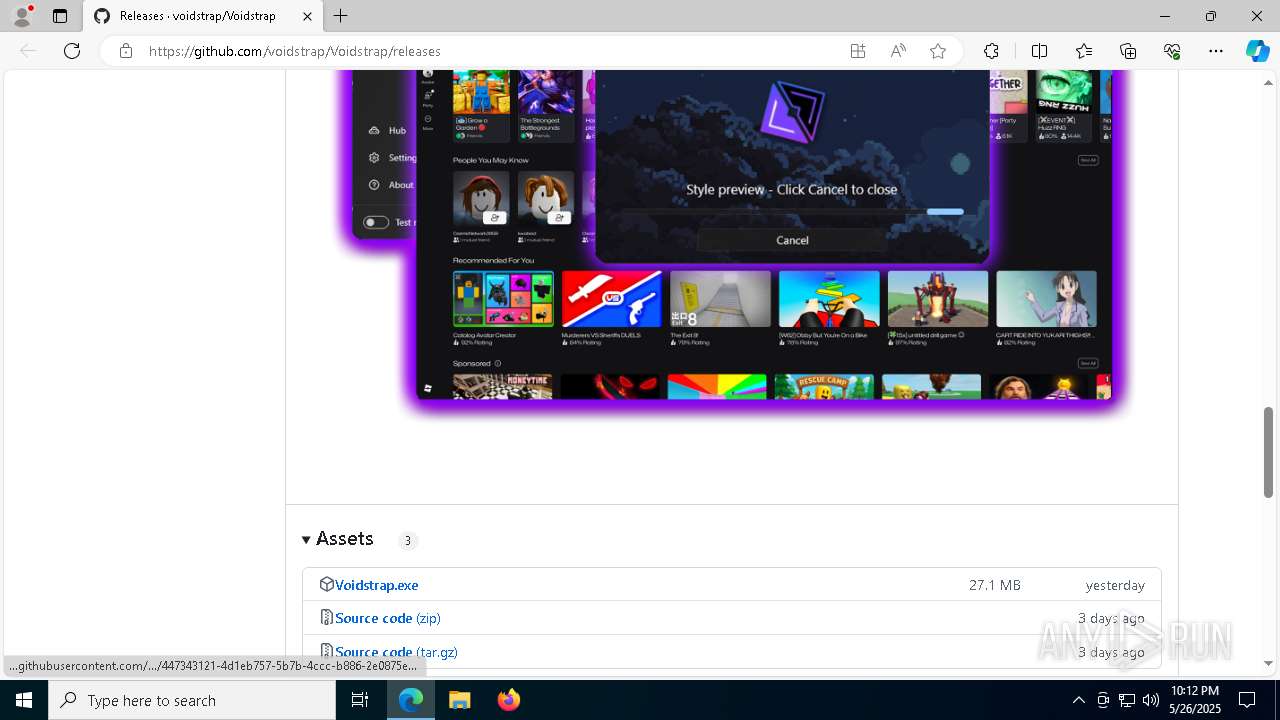
Task: Open the notification center icon
Action: [x=1247, y=700]
